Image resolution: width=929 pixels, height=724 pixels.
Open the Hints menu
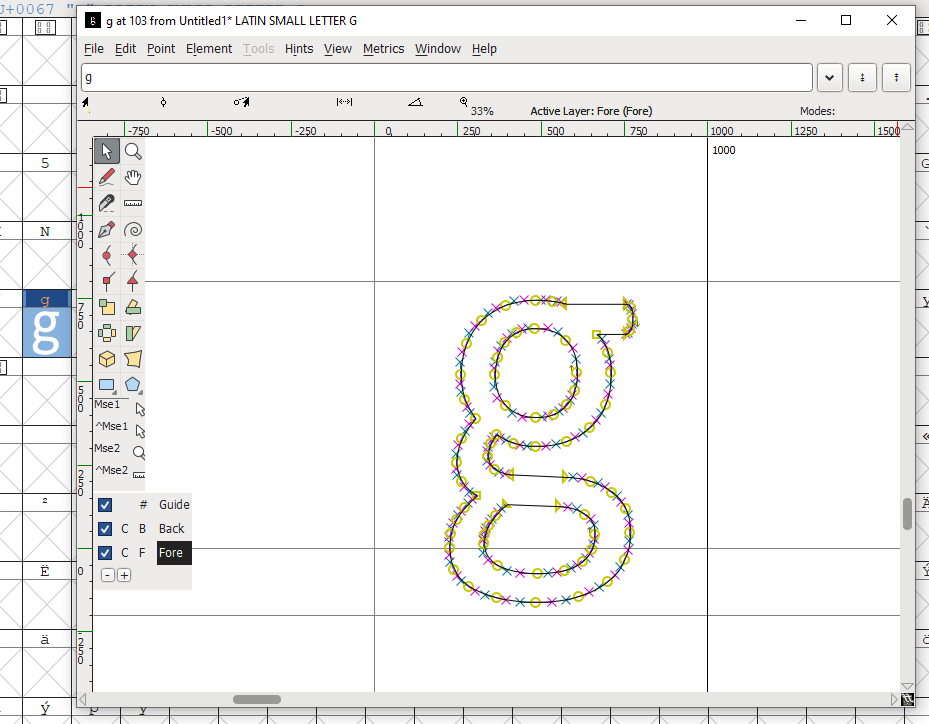pos(299,49)
